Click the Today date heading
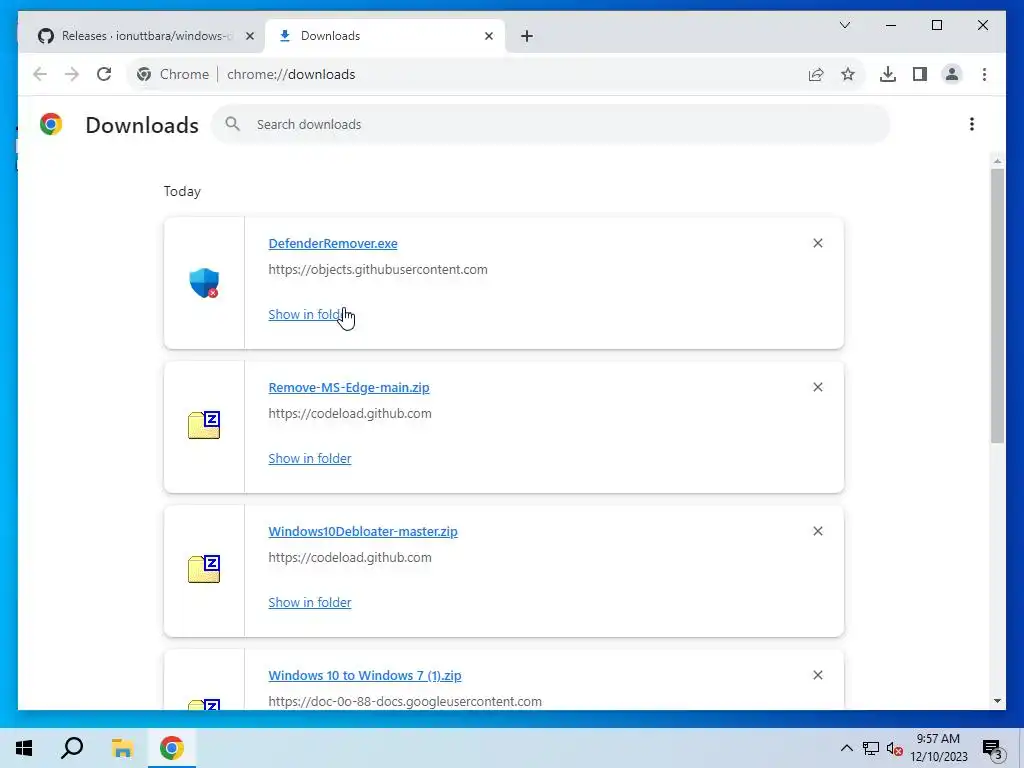Image resolution: width=1024 pixels, height=768 pixels. click(182, 191)
